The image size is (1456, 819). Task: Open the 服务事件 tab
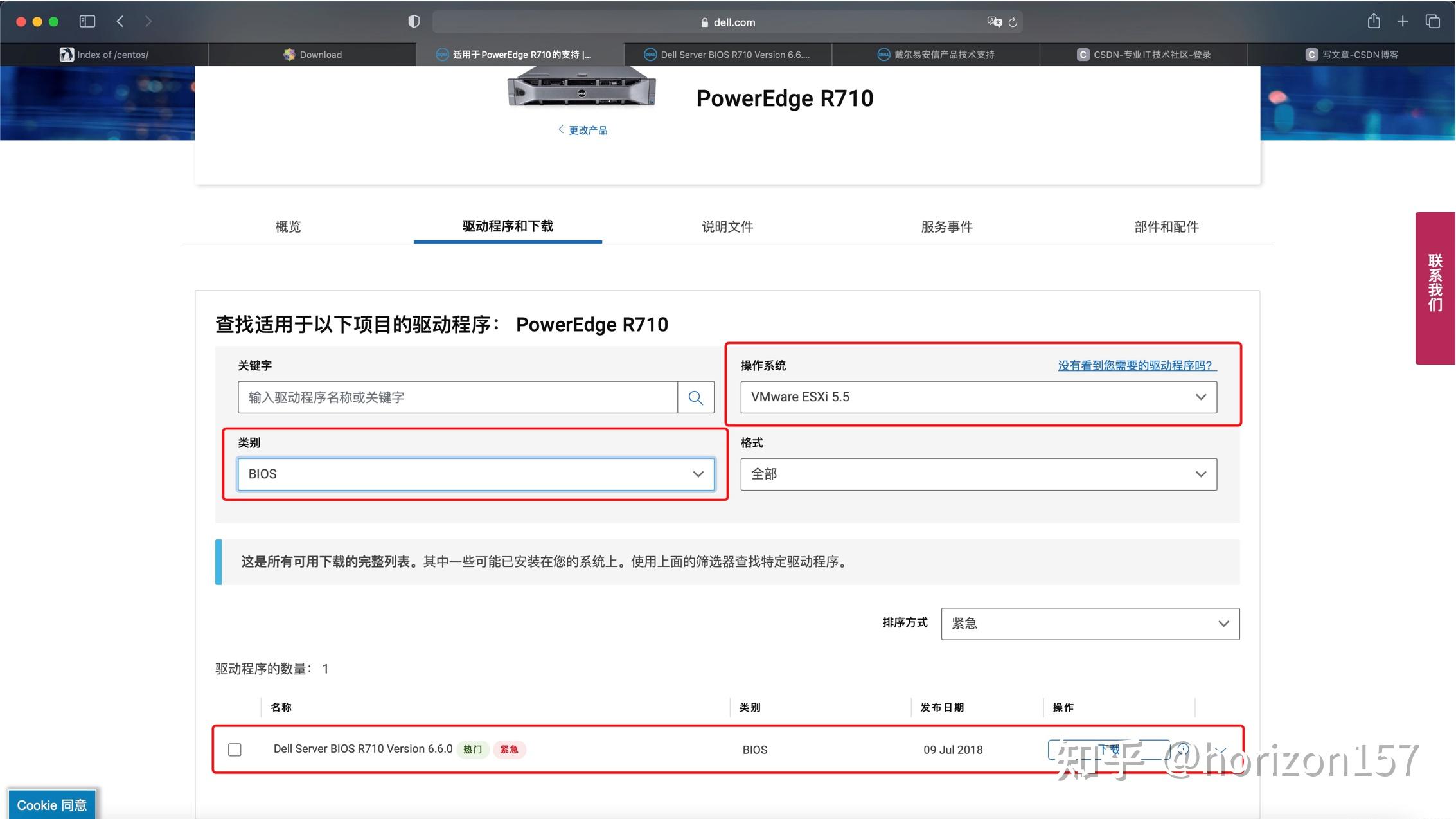click(x=947, y=226)
